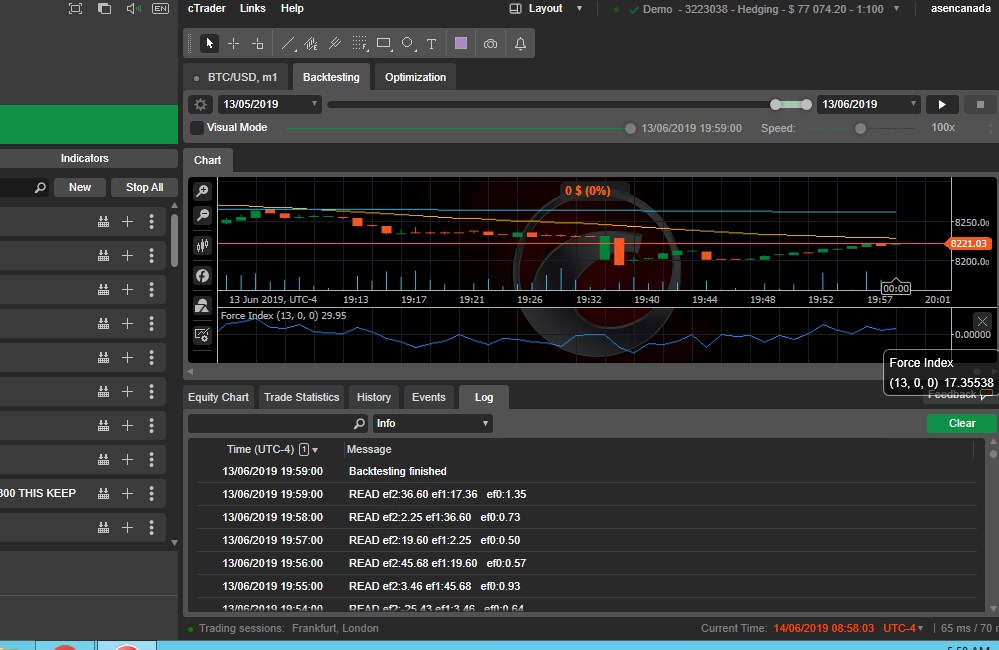The height and width of the screenshot is (650, 999).
Task: Click asencanada user account name
Action: point(960,9)
